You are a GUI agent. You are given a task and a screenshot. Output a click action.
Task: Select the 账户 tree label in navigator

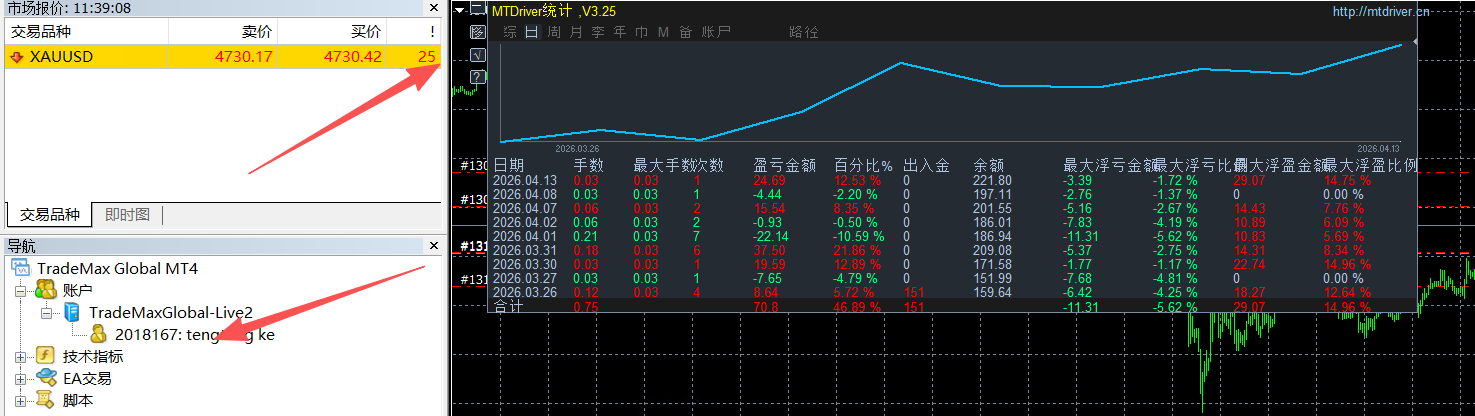77,290
